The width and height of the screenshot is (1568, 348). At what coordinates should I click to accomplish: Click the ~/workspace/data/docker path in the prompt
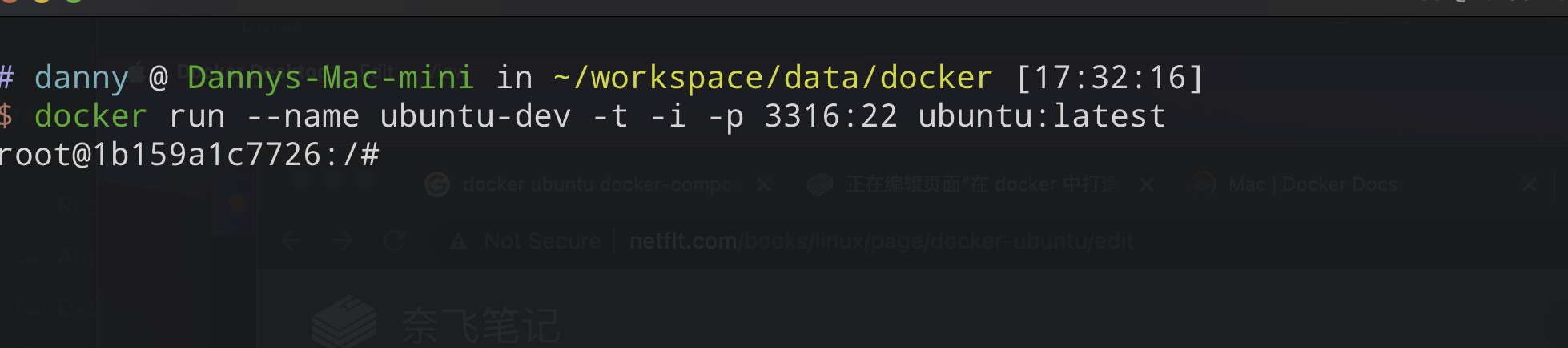pos(774,78)
